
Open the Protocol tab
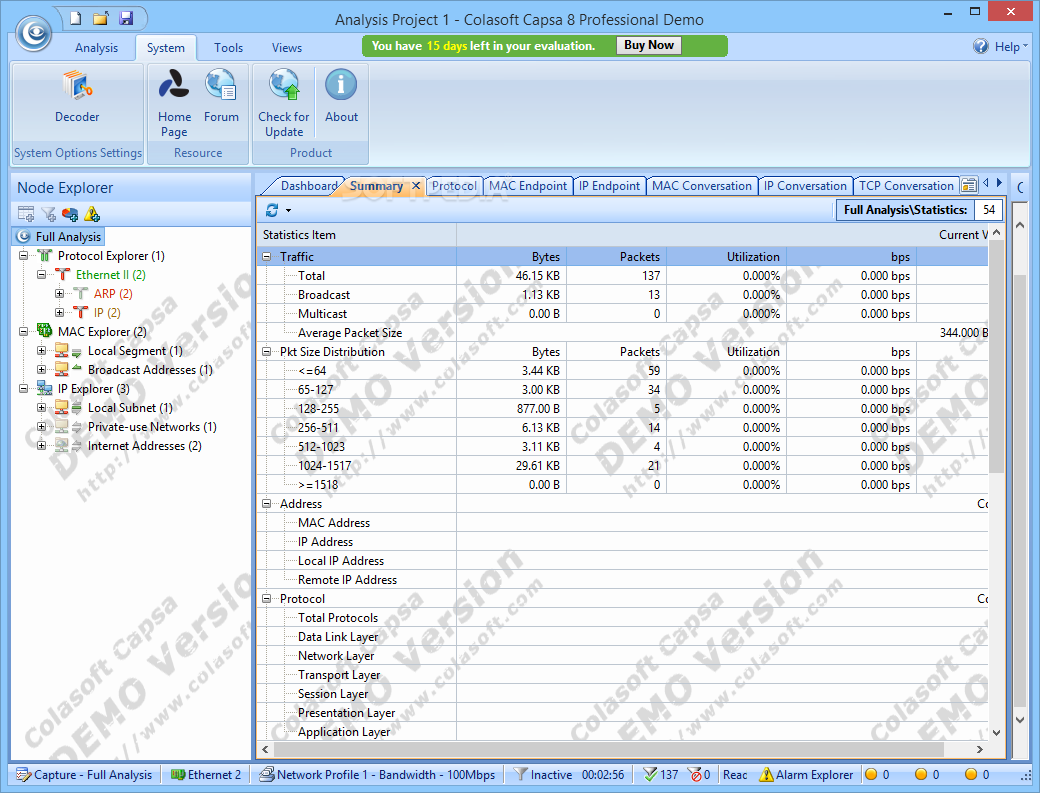coord(454,186)
